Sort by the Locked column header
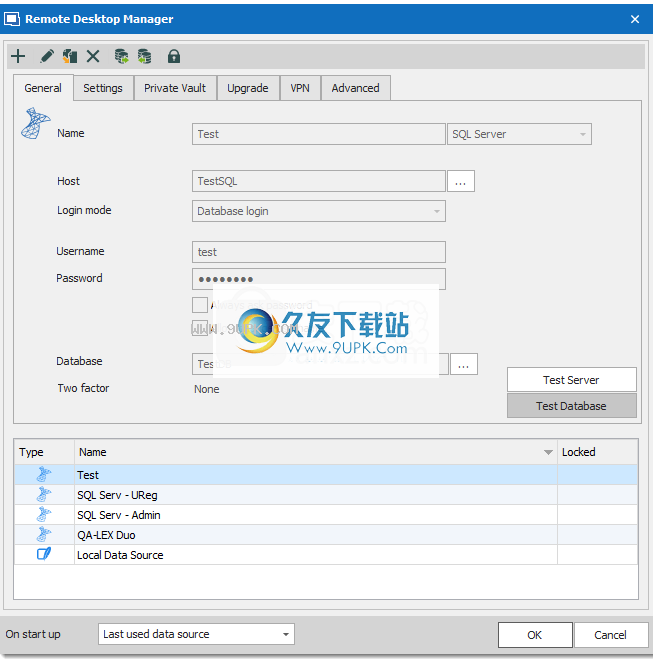The image size is (653, 663). pyautogui.click(x=598, y=452)
